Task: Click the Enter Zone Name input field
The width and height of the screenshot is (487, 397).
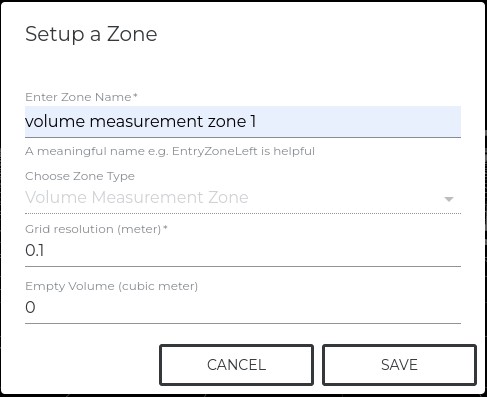Action: click(243, 121)
